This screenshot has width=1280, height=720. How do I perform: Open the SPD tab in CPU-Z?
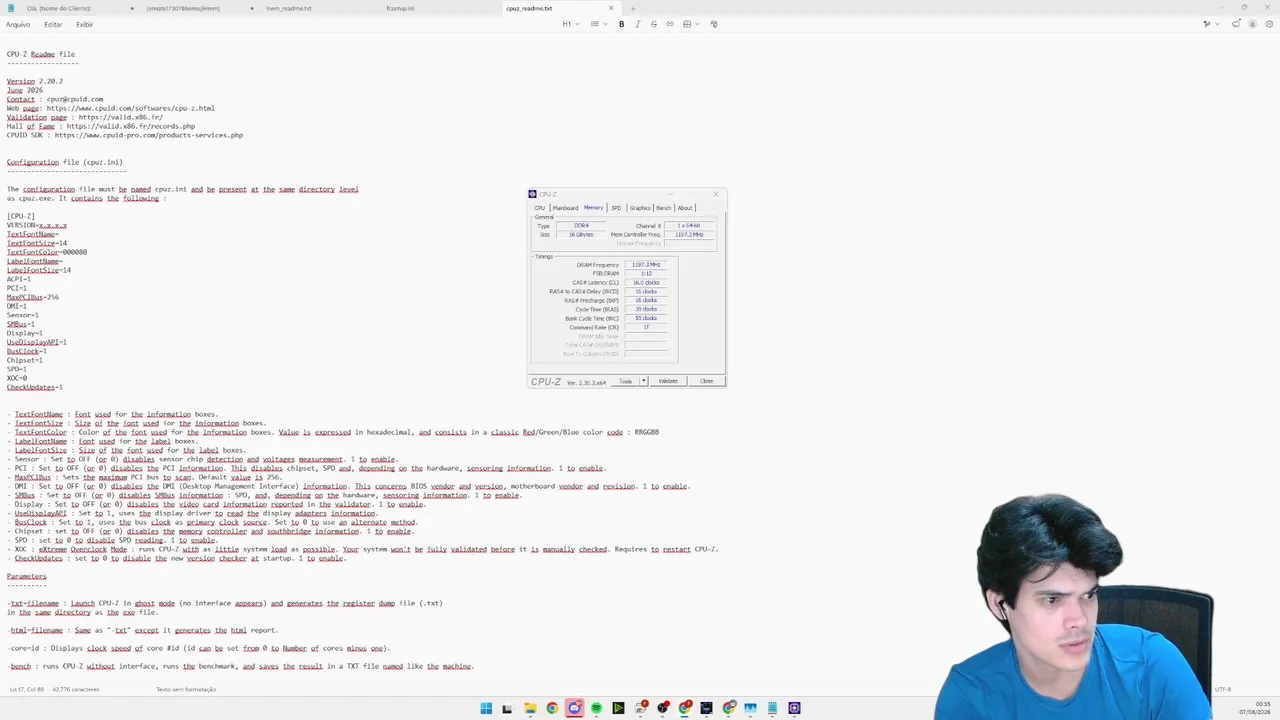[616, 208]
